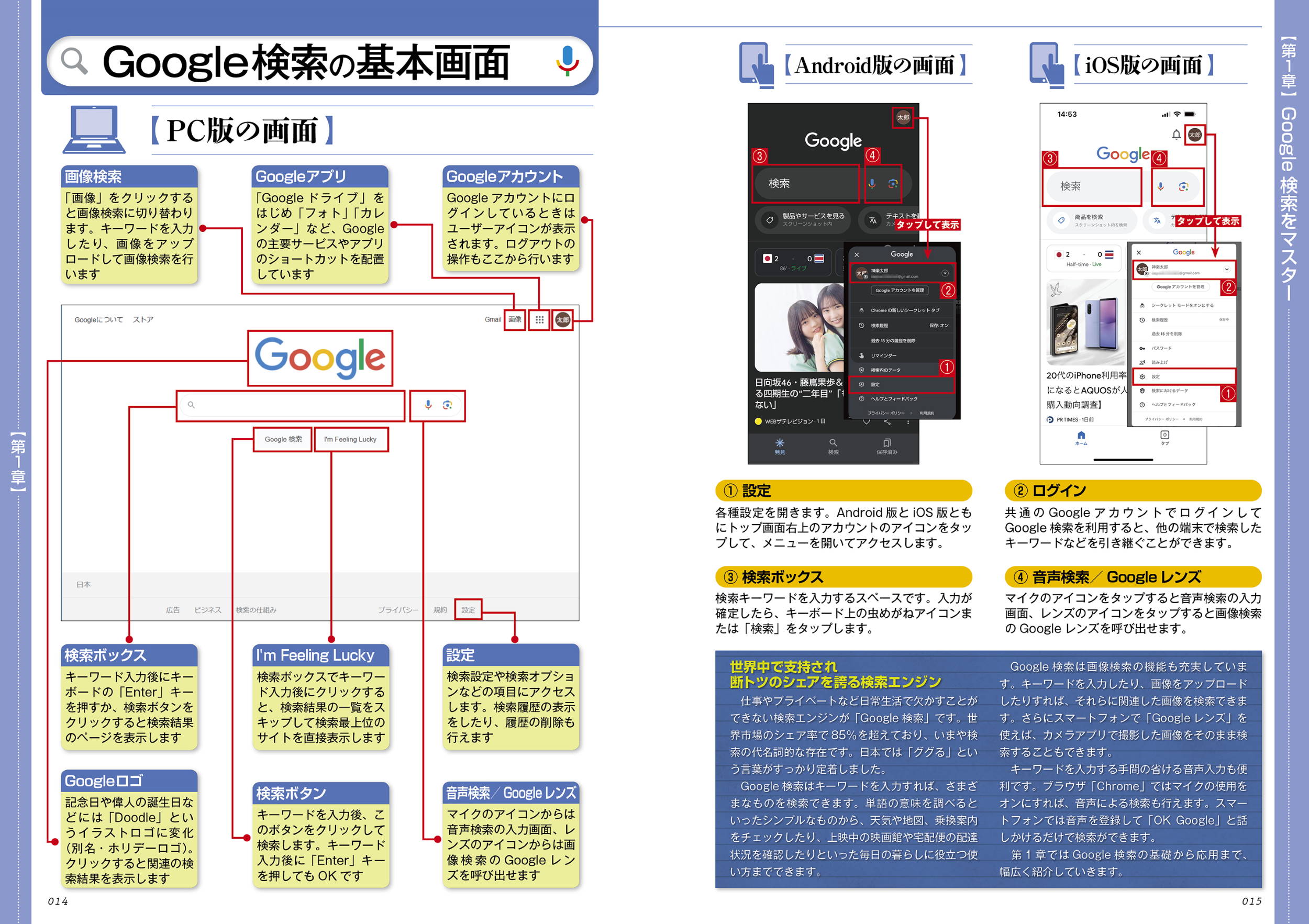
Task: Tap the notification bell on iOS screen
Action: point(1175,135)
